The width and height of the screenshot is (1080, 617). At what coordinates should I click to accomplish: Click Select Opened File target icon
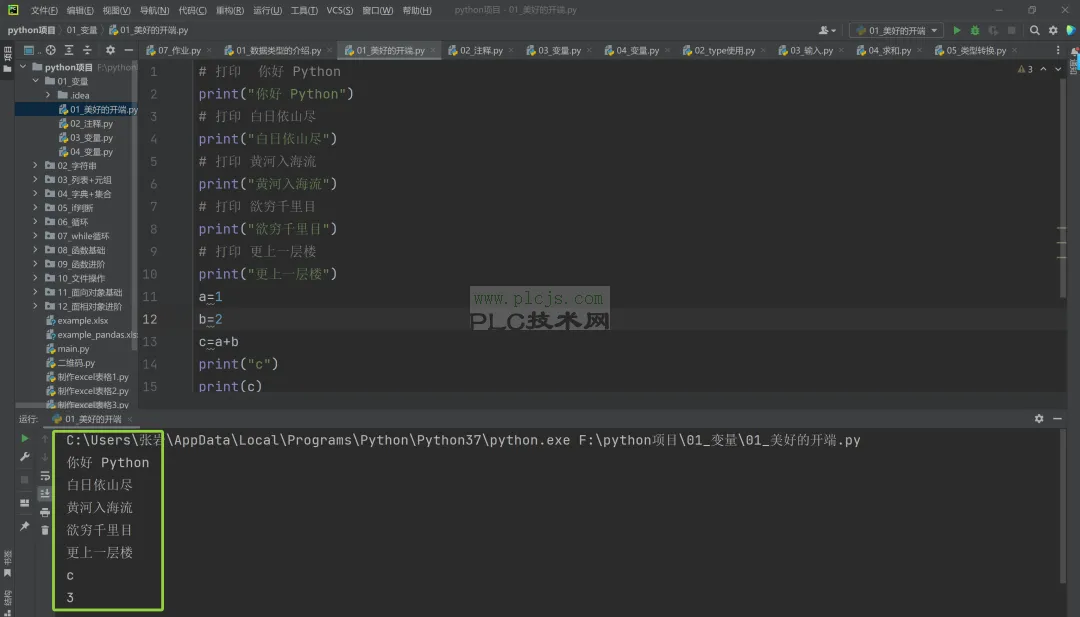click(x=50, y=50)
